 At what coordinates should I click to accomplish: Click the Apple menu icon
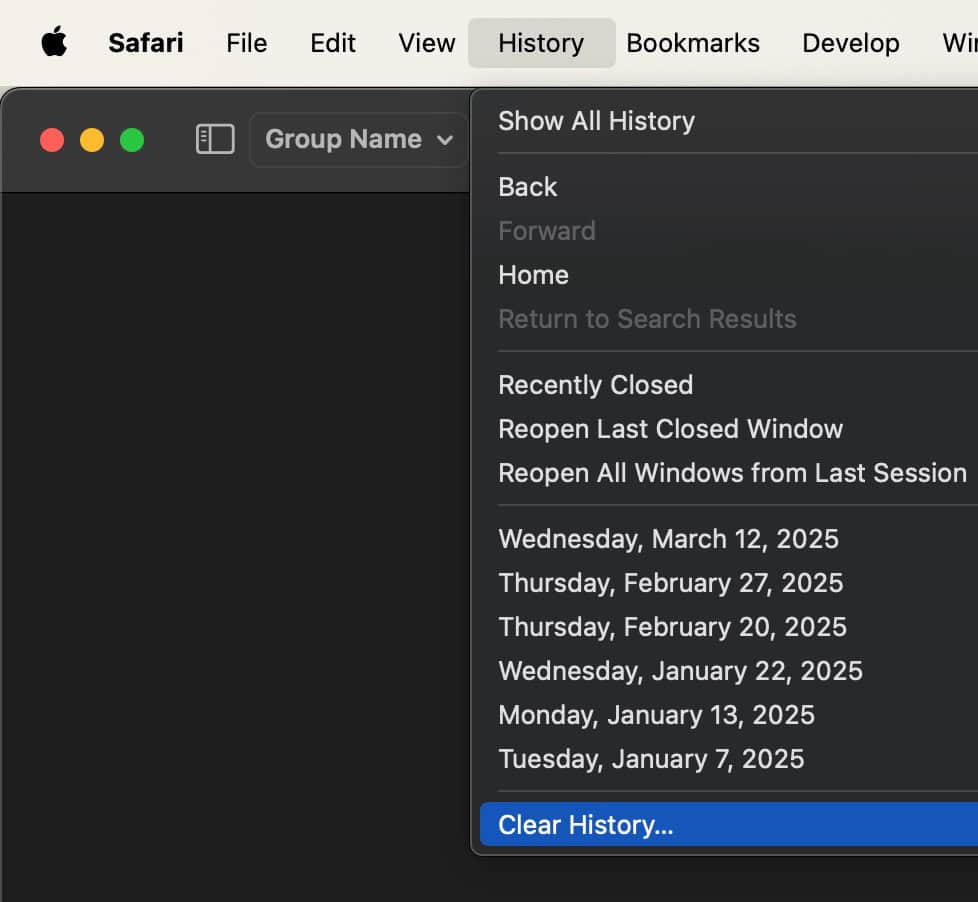tap(54, 42)
